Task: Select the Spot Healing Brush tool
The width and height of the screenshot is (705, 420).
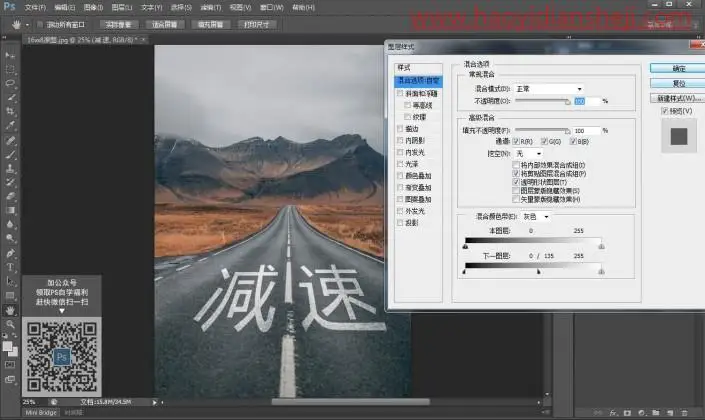Action: (10, 140)
